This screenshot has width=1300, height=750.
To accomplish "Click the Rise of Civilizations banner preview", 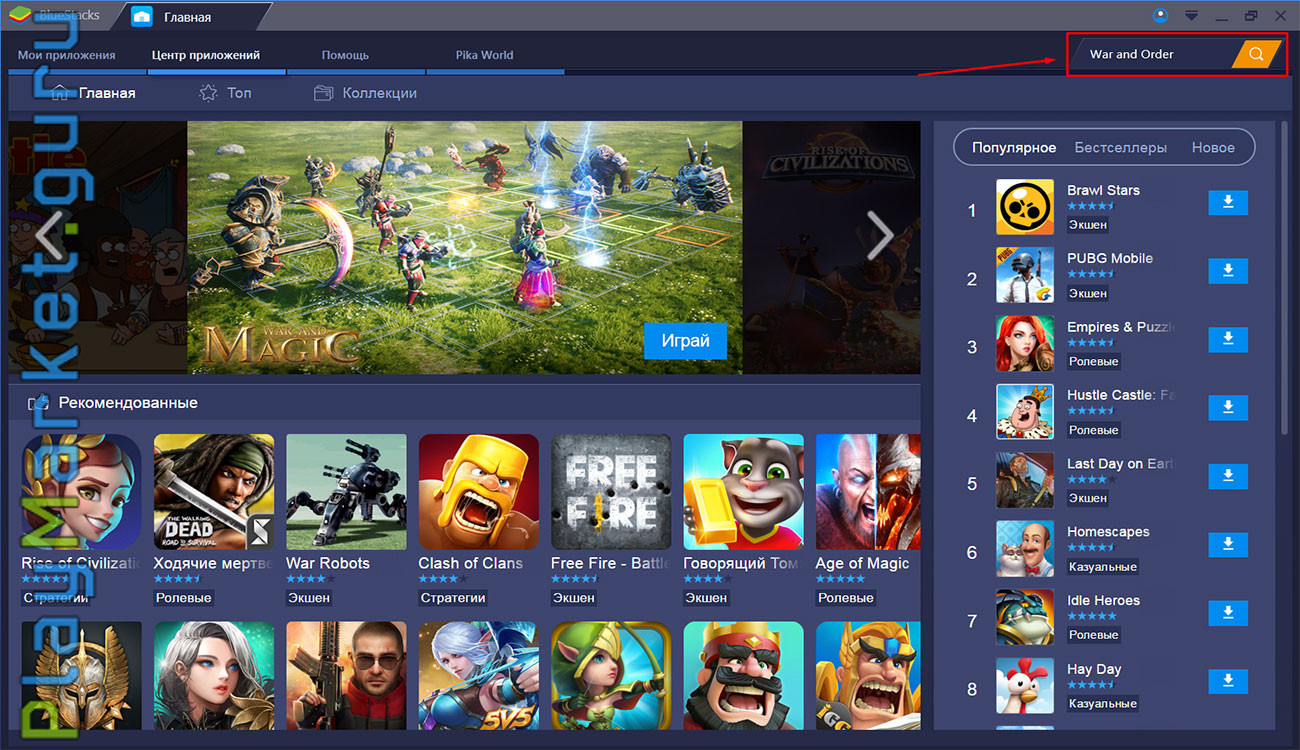I will tap(831, 248).
